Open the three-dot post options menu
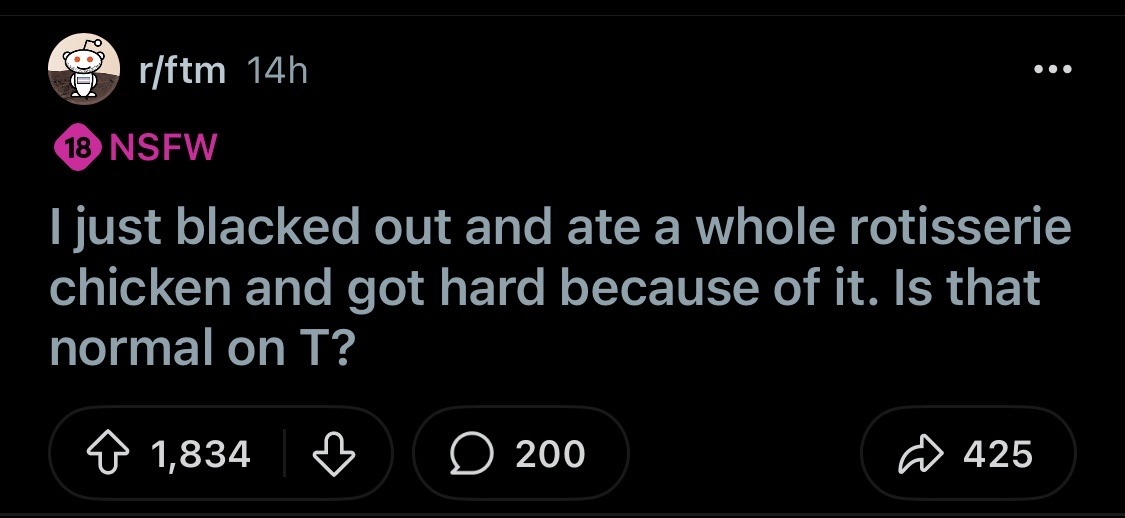1125x518 pixels. point(1053,70)
